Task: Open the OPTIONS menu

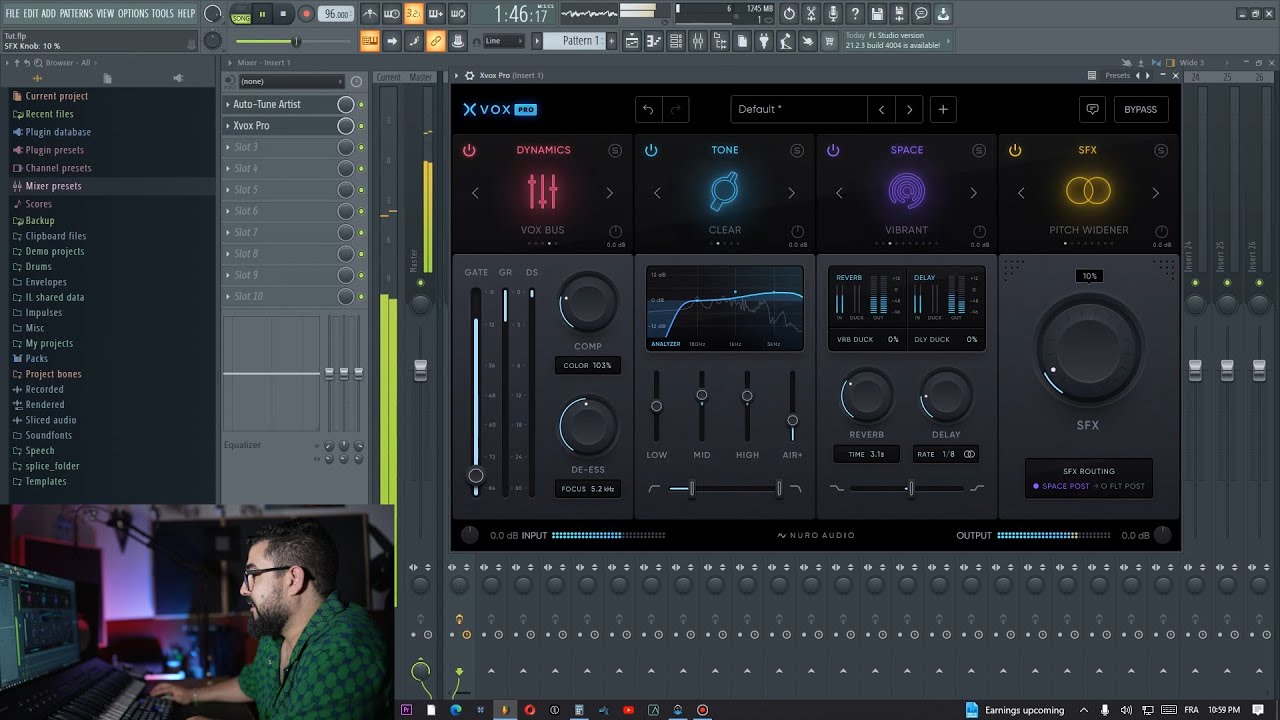Action: pos(133,13)
